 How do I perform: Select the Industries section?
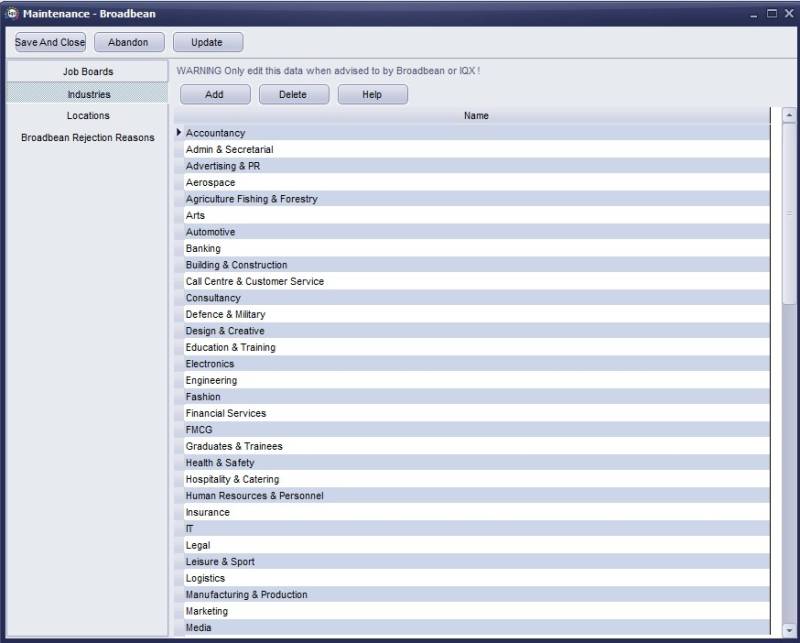[88, 94]
